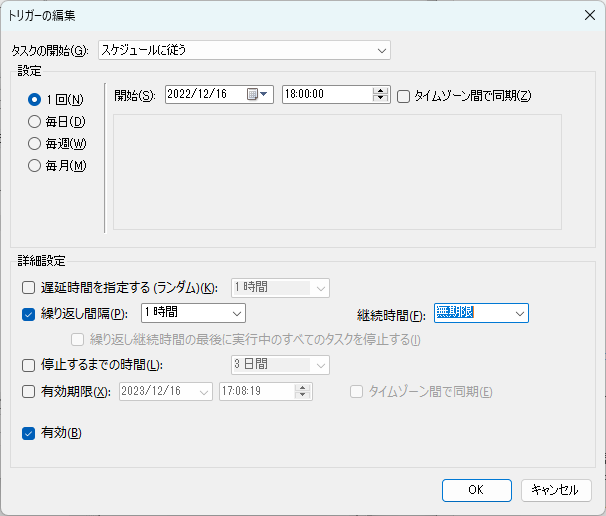
Task: Open 継続時間(F) dropdown showing 無期限
Action: pos(481,313)
